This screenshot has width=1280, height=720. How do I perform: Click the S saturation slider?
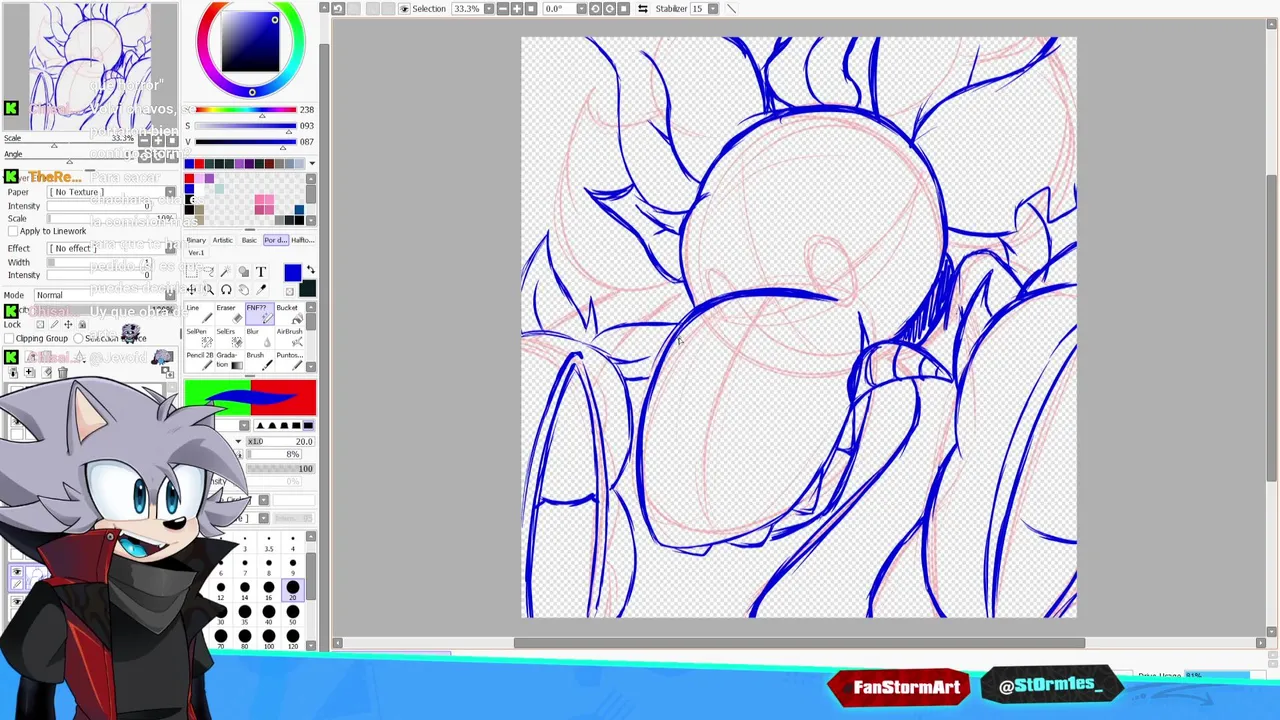point(245,126)
